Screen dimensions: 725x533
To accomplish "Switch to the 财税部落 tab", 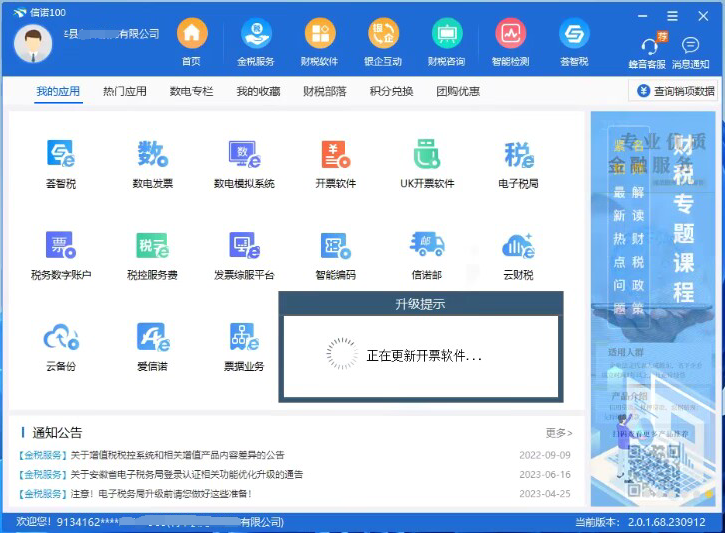I will (325, 92).
